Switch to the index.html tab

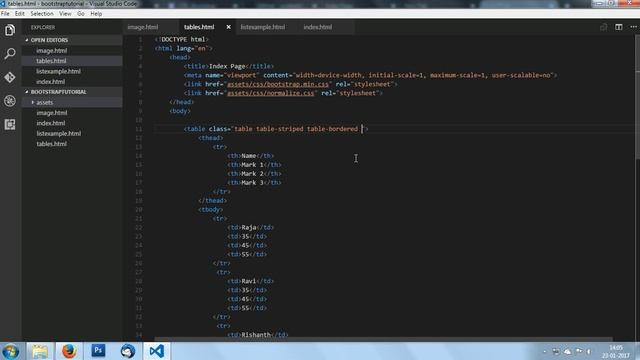pos(318,27)
